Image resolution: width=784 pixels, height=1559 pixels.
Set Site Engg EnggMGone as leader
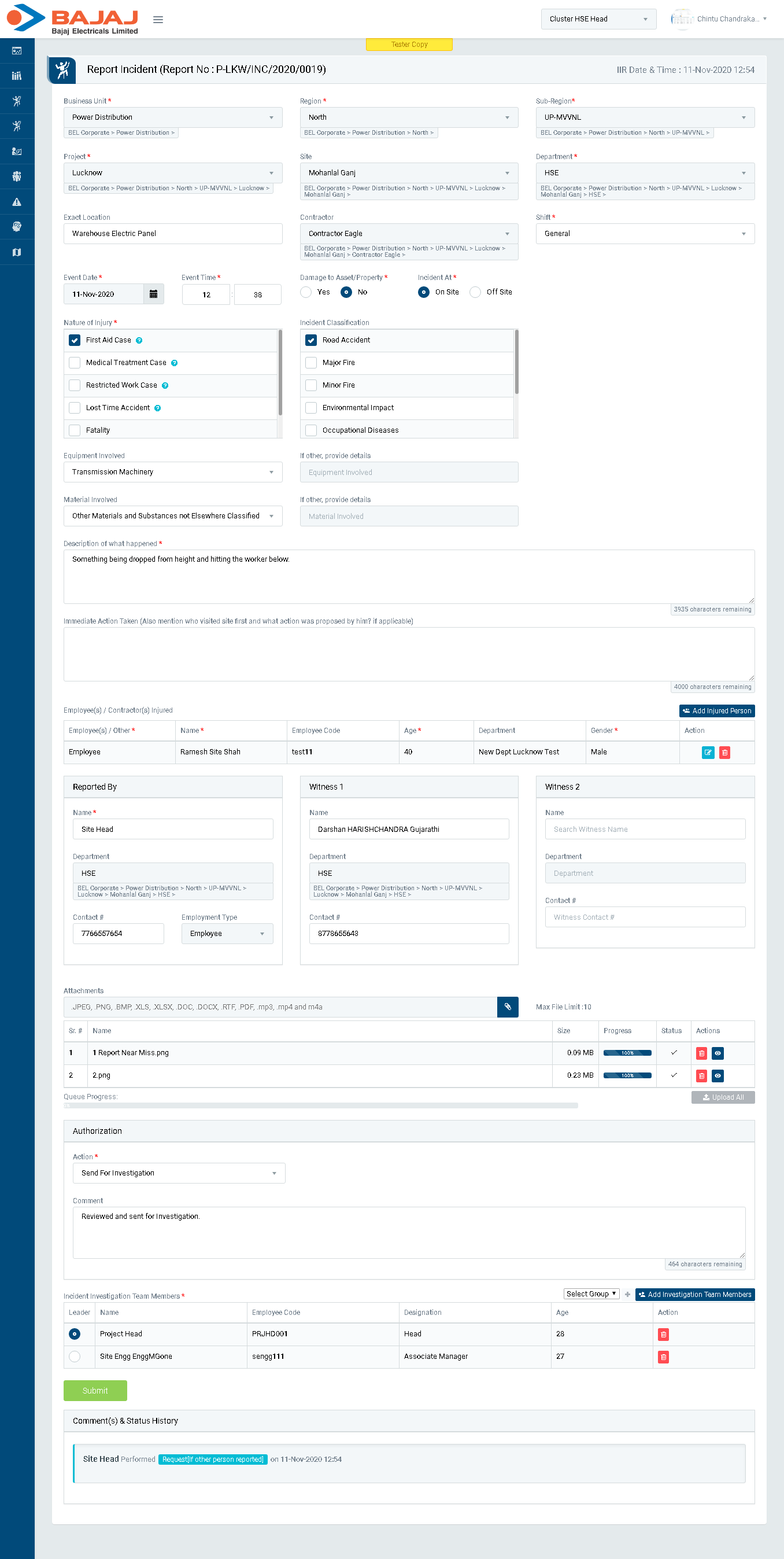(75, 1357)
